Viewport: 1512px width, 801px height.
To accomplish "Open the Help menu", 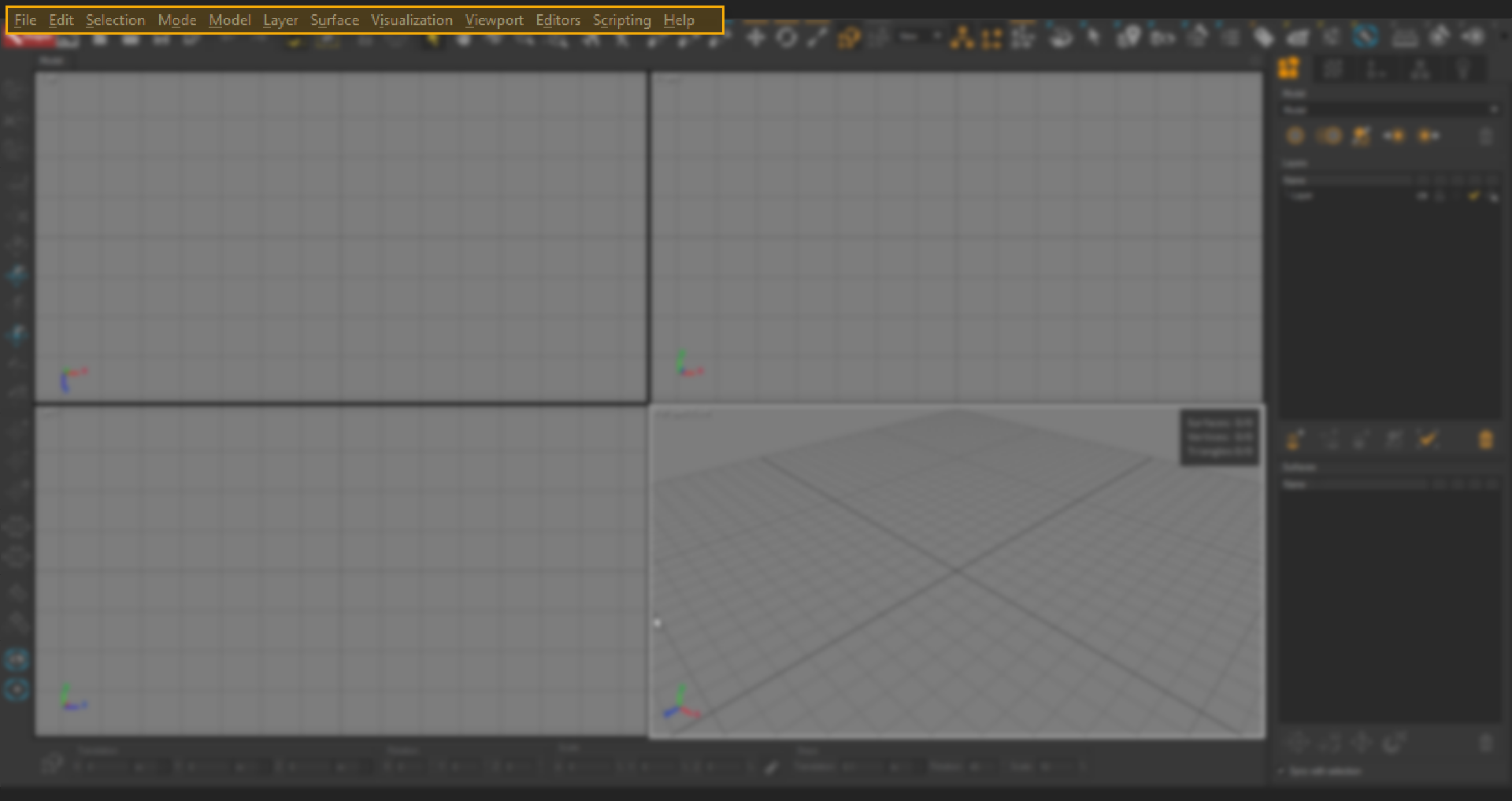I will pos(678,20).
